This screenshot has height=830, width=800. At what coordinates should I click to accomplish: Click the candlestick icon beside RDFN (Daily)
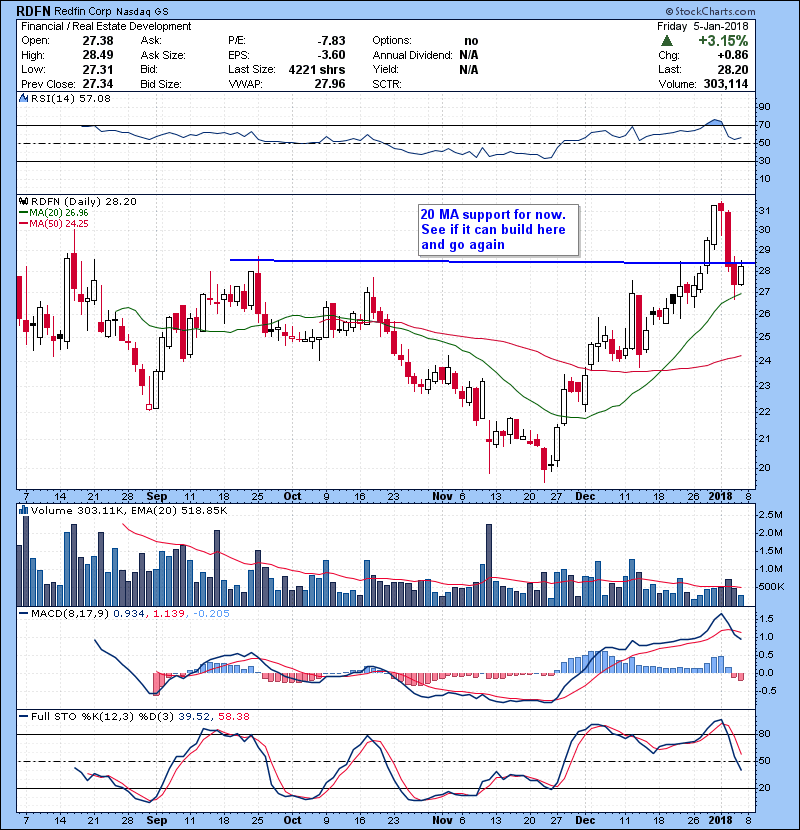click(23, 202)
